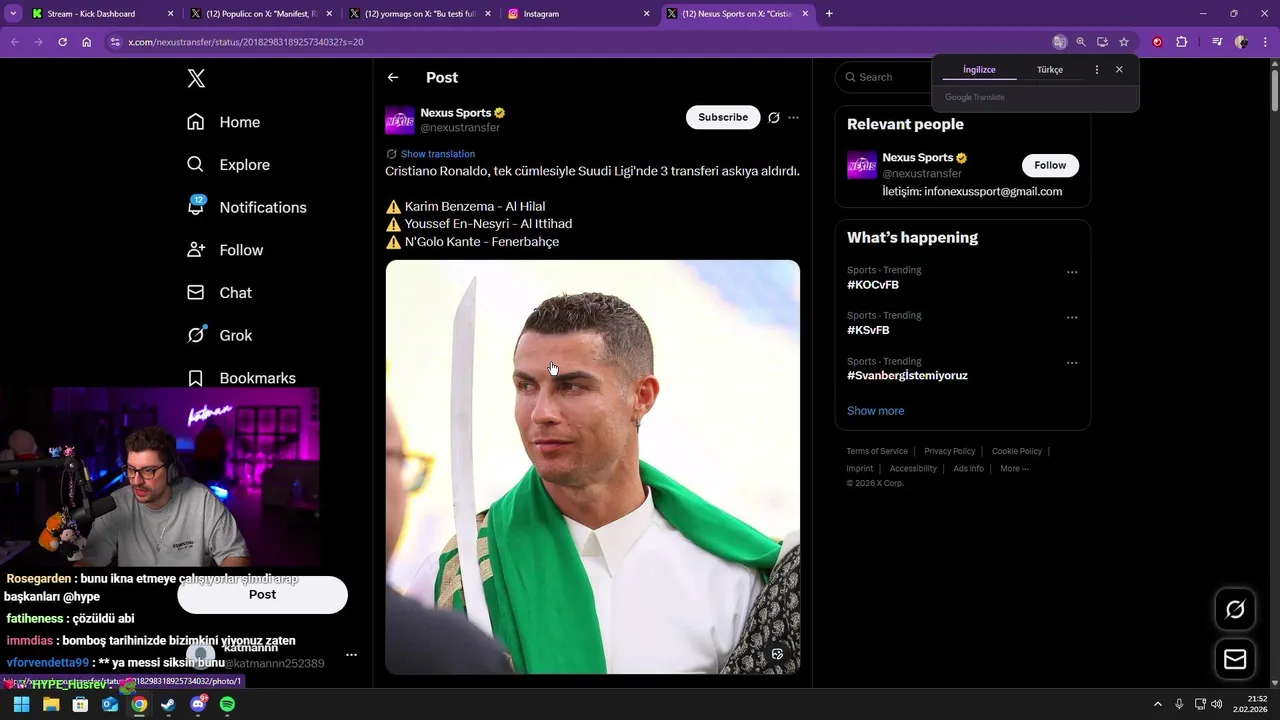Viewport: 1280px width, 720px height.
Task: Open the media controls icon in toolbar
Action: tap(1217, 42)
